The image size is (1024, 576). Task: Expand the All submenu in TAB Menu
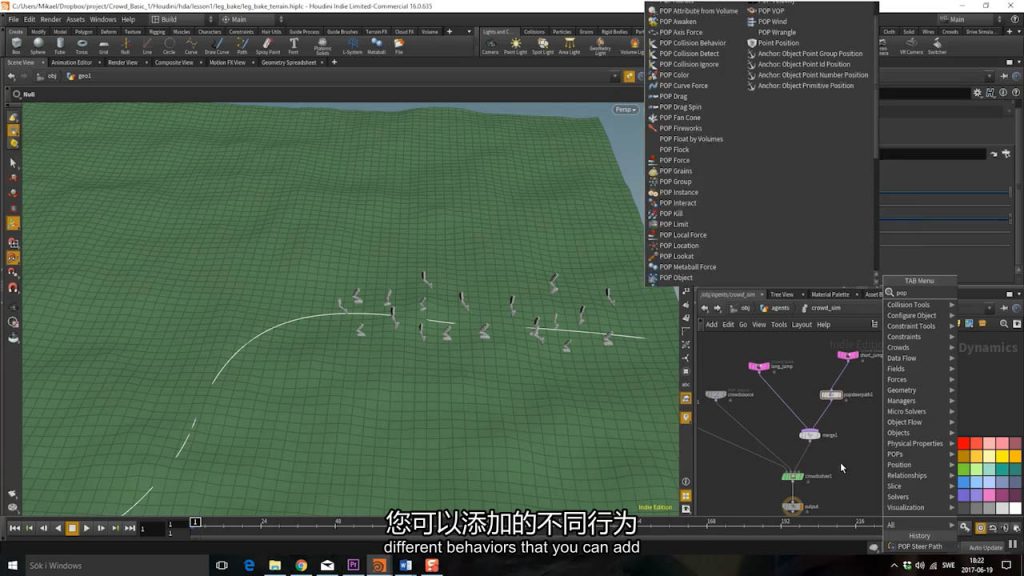click(920, 525)
